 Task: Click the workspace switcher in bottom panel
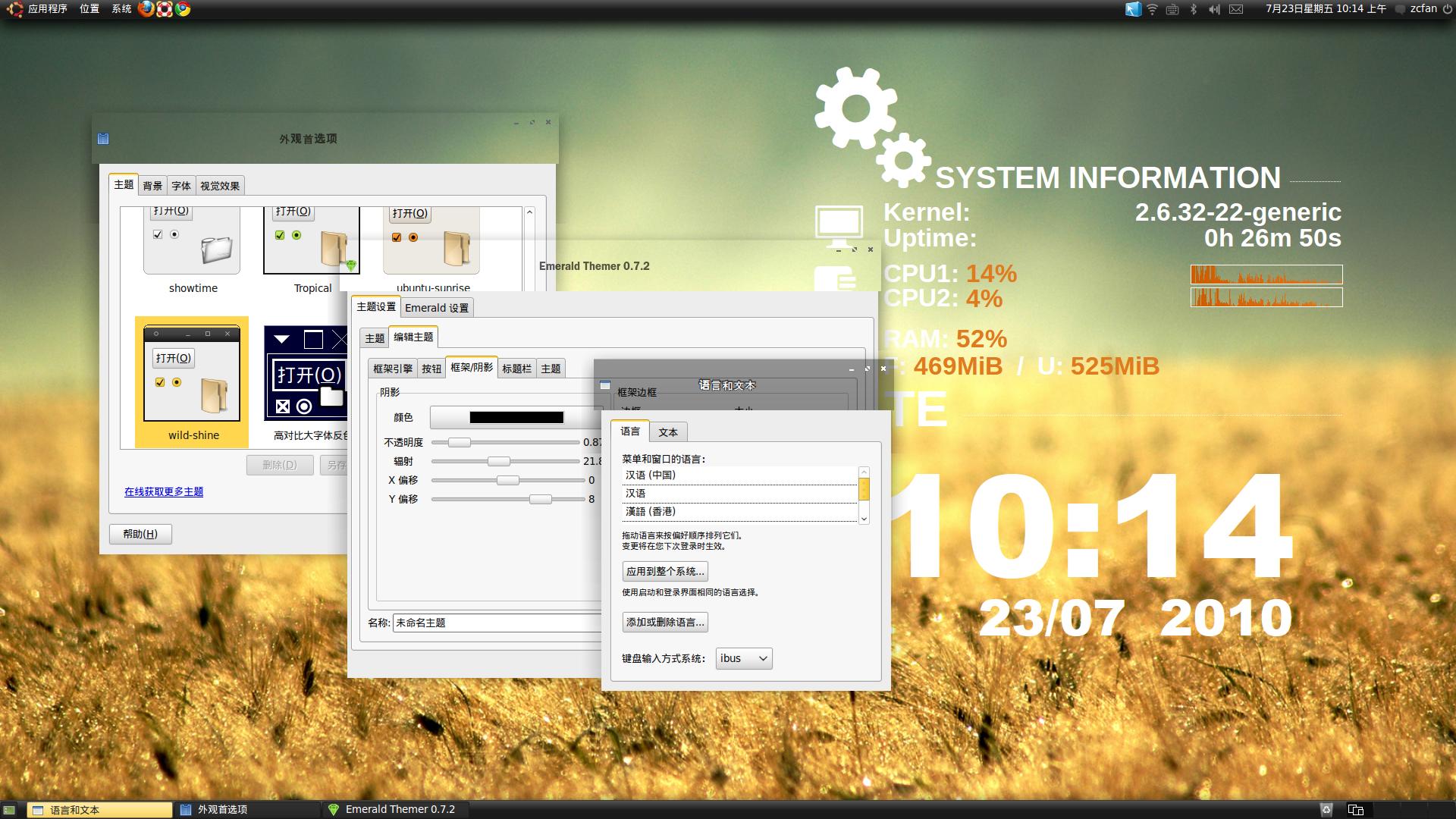(x=1356, y=810)
